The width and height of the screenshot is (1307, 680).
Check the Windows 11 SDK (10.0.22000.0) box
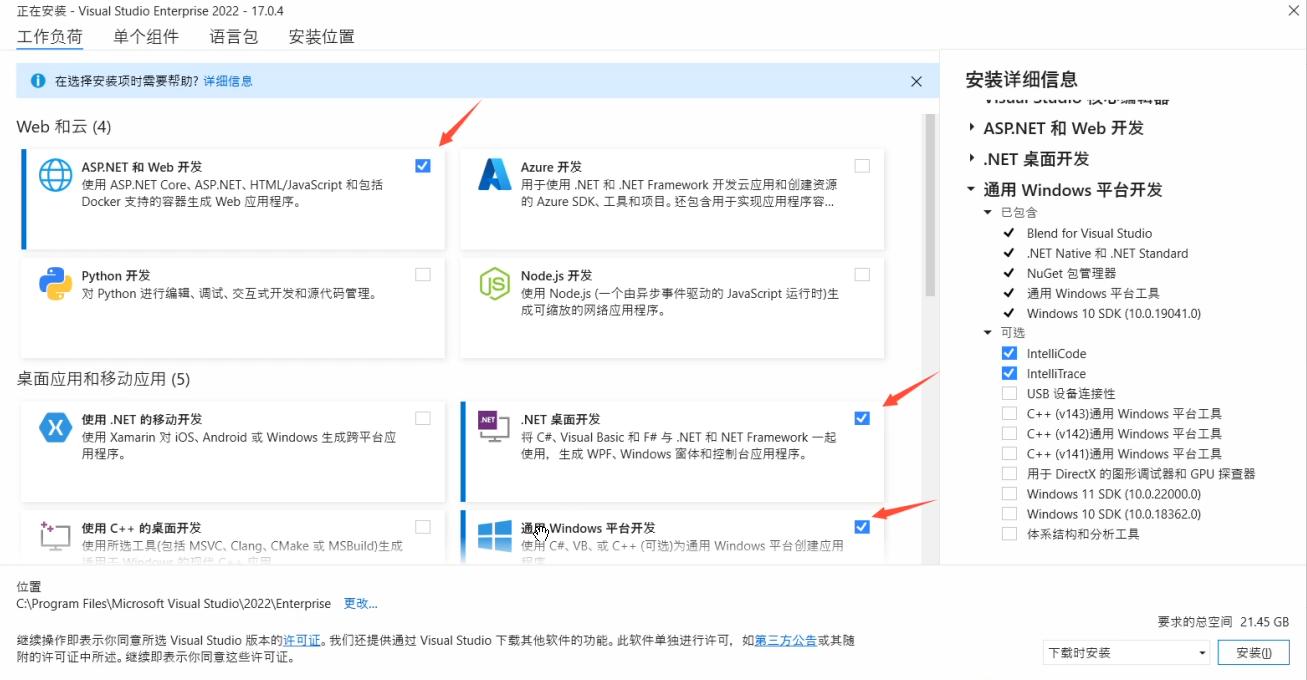[1008, 493]
